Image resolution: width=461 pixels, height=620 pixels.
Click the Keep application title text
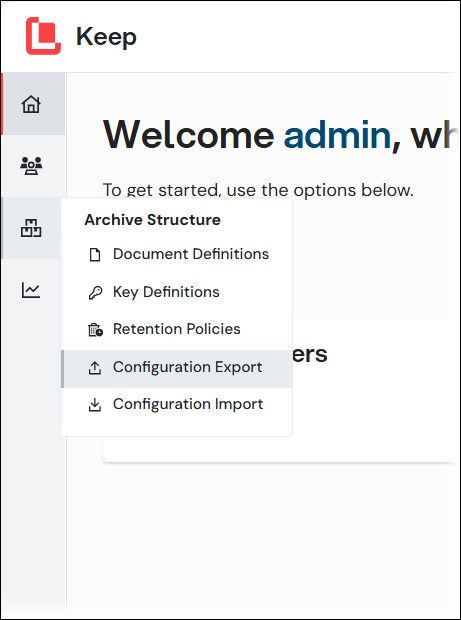tap(106, 37)
